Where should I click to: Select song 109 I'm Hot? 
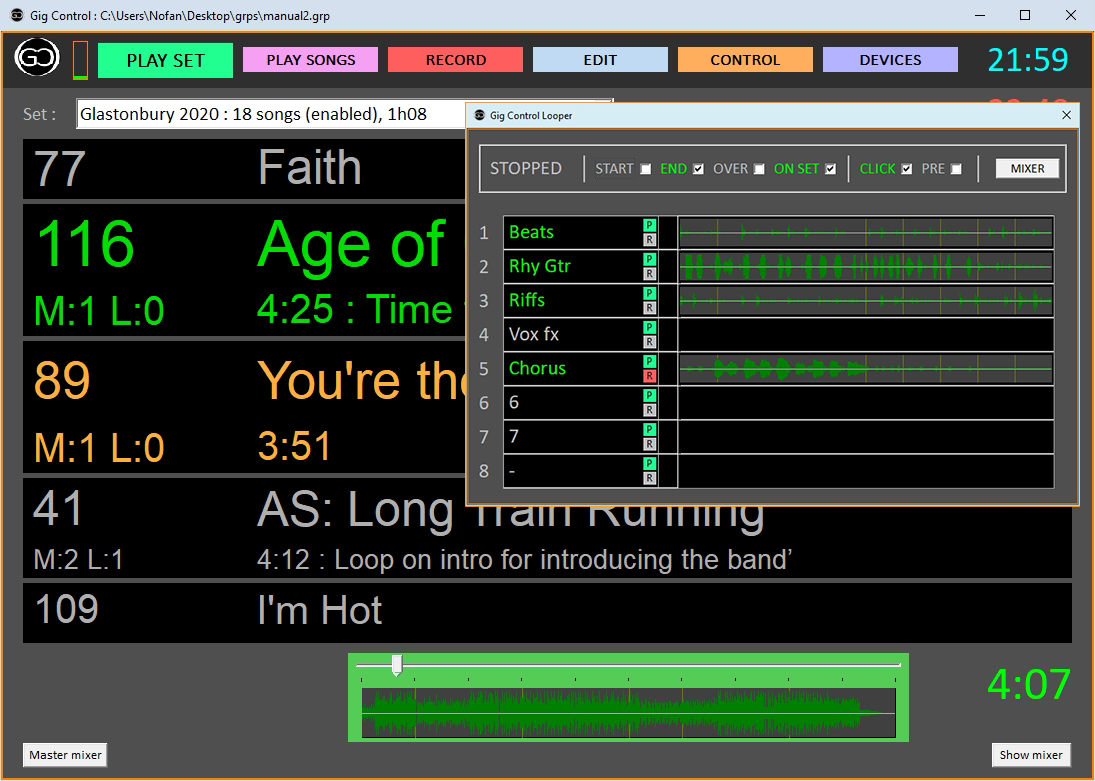548,613
